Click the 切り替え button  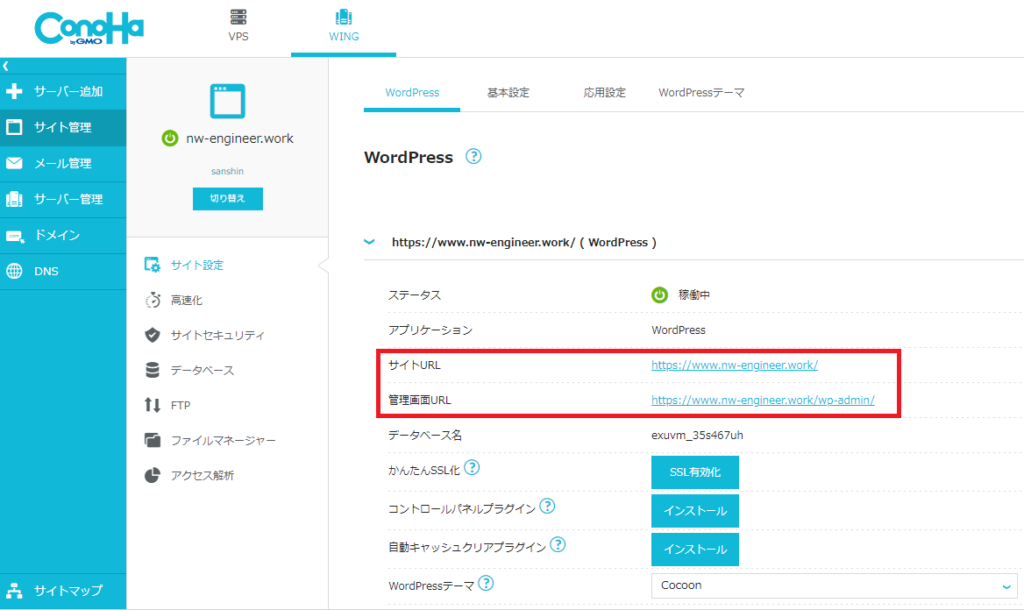click(x=227, y=199)
